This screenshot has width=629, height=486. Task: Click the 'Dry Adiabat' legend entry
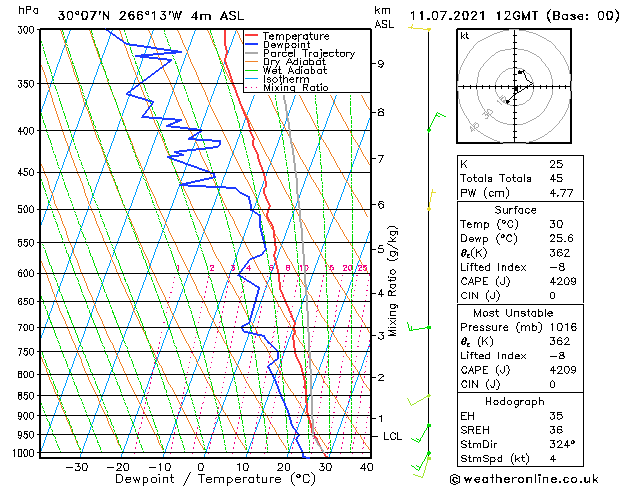click(x=294, y=62)
